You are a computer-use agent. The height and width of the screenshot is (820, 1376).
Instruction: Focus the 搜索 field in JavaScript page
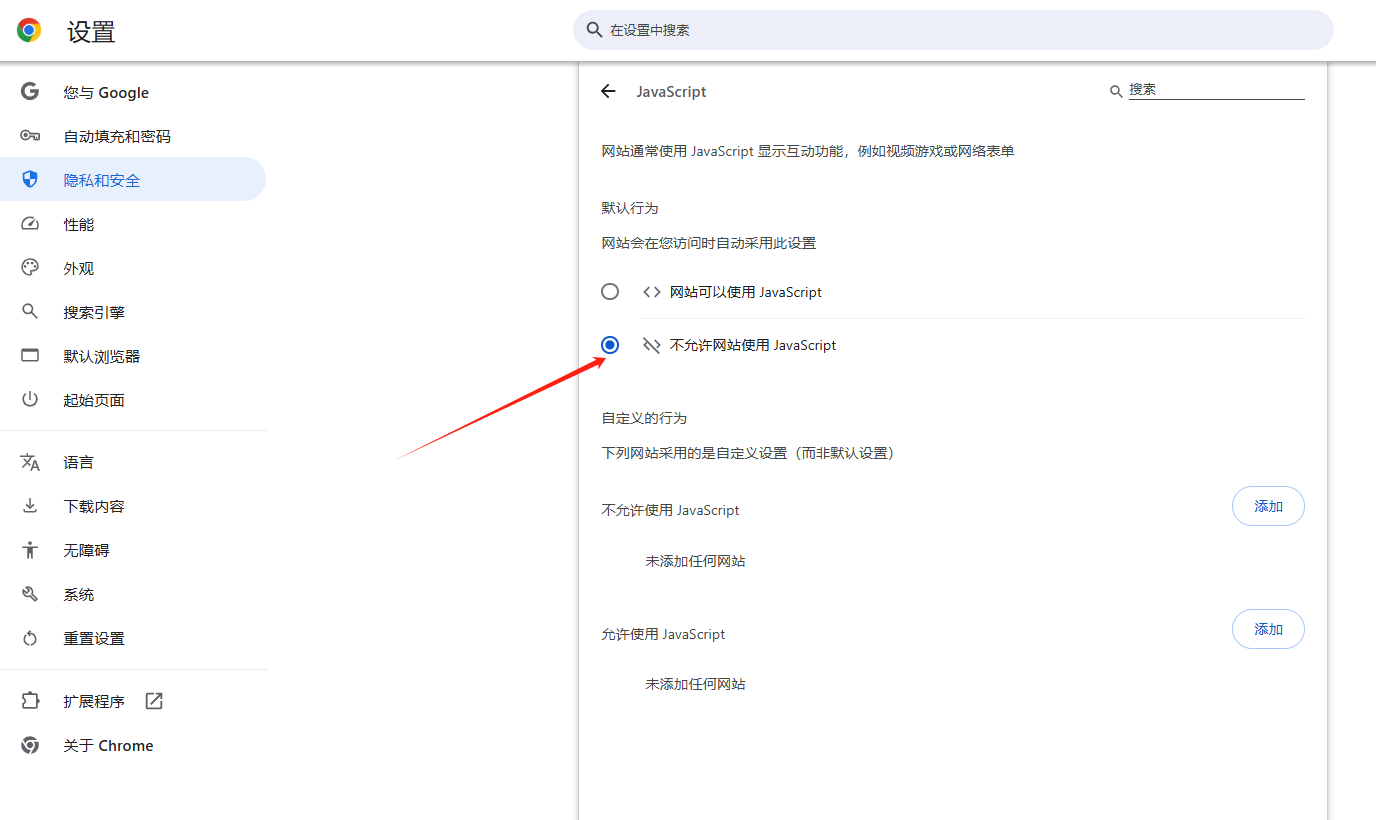tap(1216, 90)
